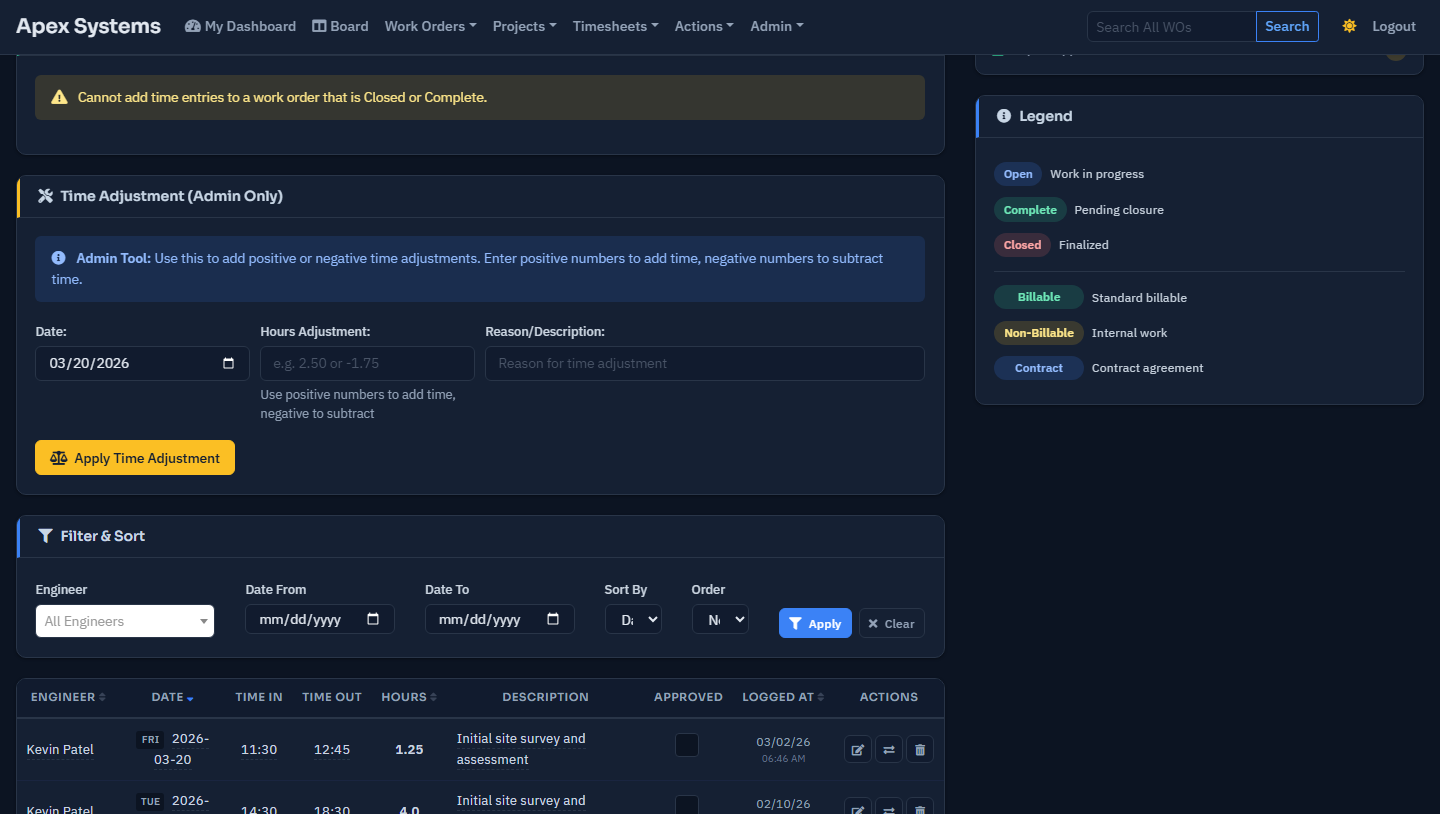Click the sun theme toggle icon
The width and height of the screenshot is (1440, 814).
[x=1349, y=26]
